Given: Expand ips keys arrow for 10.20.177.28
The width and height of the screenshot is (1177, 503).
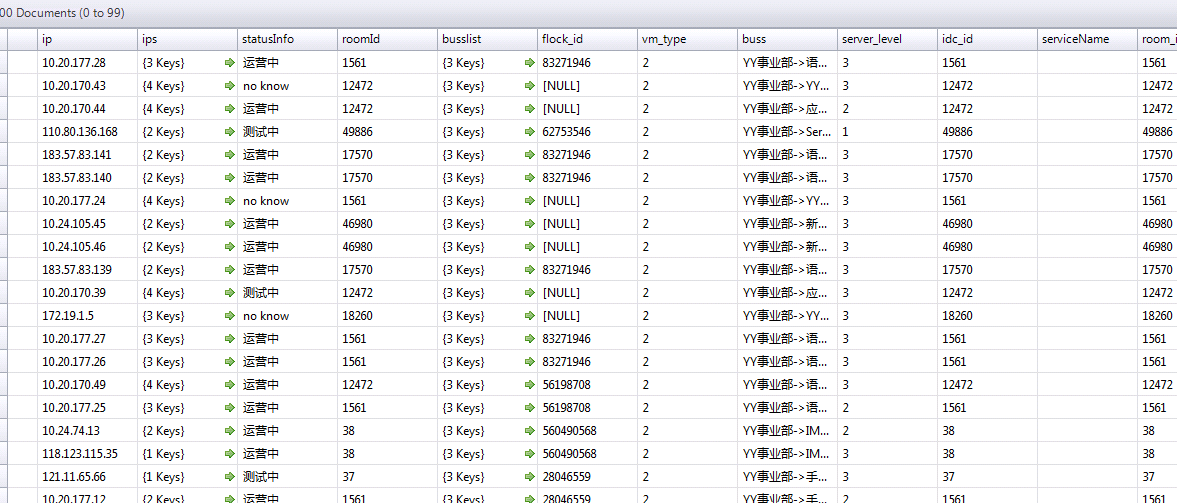Looking at the screenshot, I should pos(230,63).
